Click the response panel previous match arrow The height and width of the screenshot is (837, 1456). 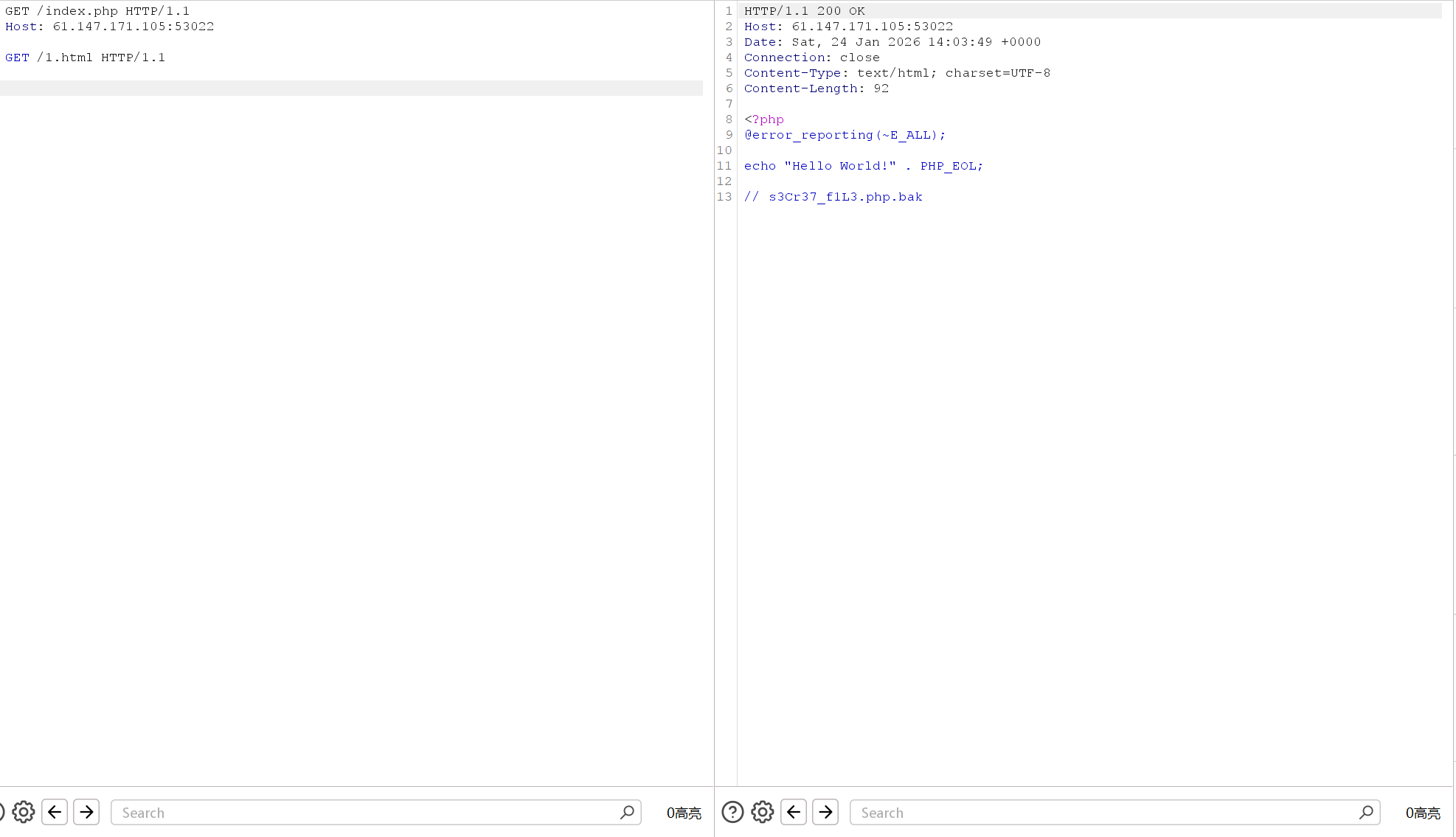pyautogui.click(x=794, y=812)
